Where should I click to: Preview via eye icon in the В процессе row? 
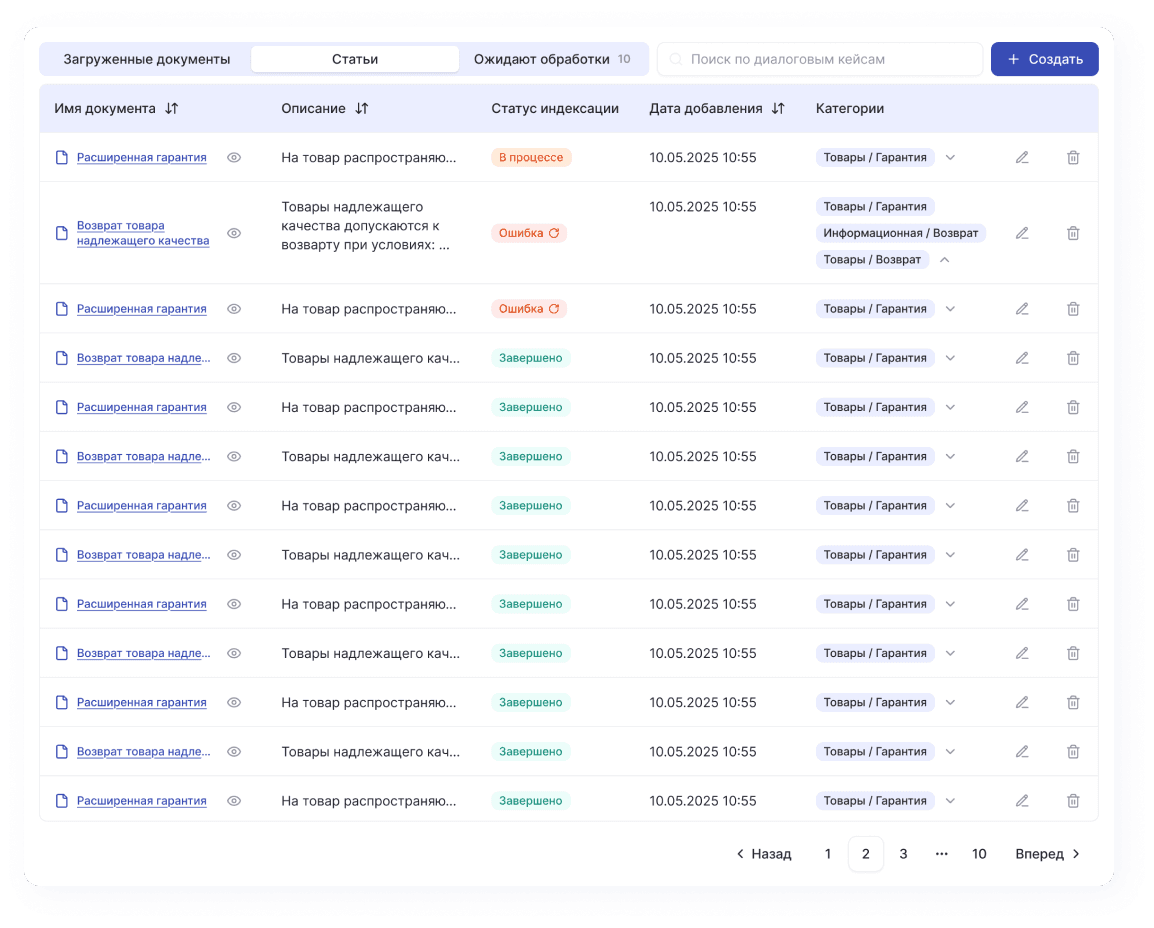[x=234, y=157]
